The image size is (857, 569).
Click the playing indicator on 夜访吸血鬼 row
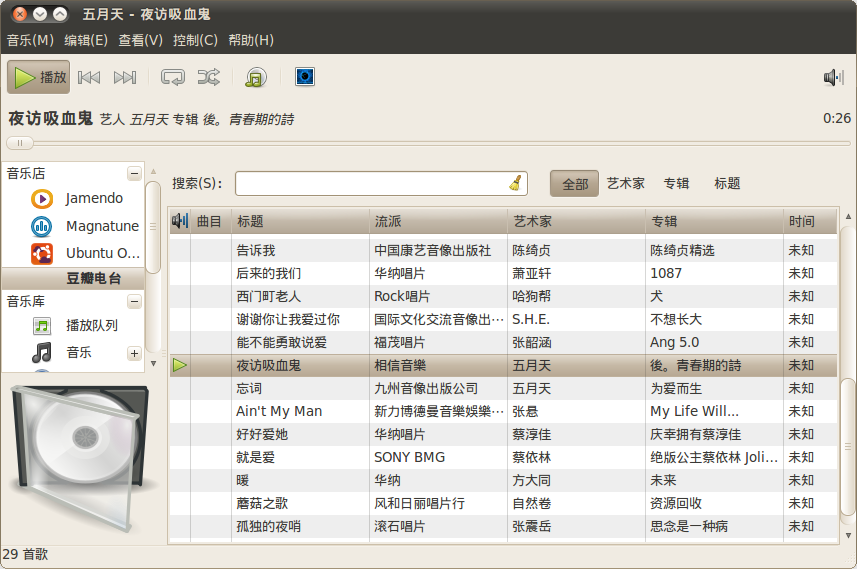[180, 365]
